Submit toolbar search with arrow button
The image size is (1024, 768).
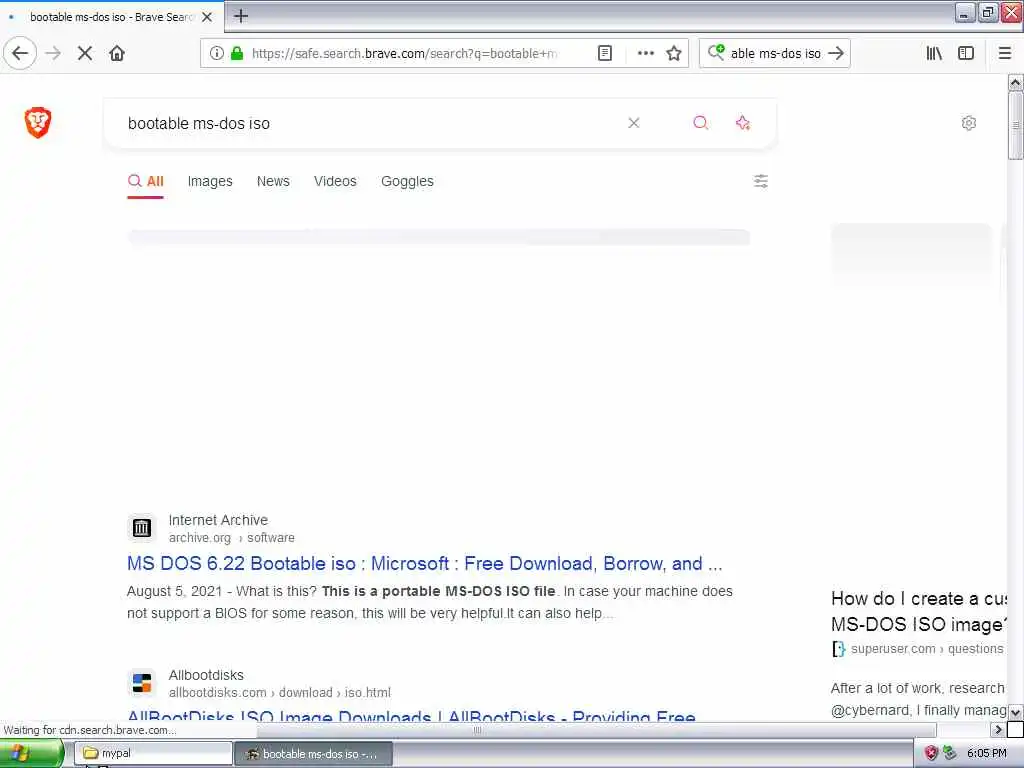click(x=836, y=54)
